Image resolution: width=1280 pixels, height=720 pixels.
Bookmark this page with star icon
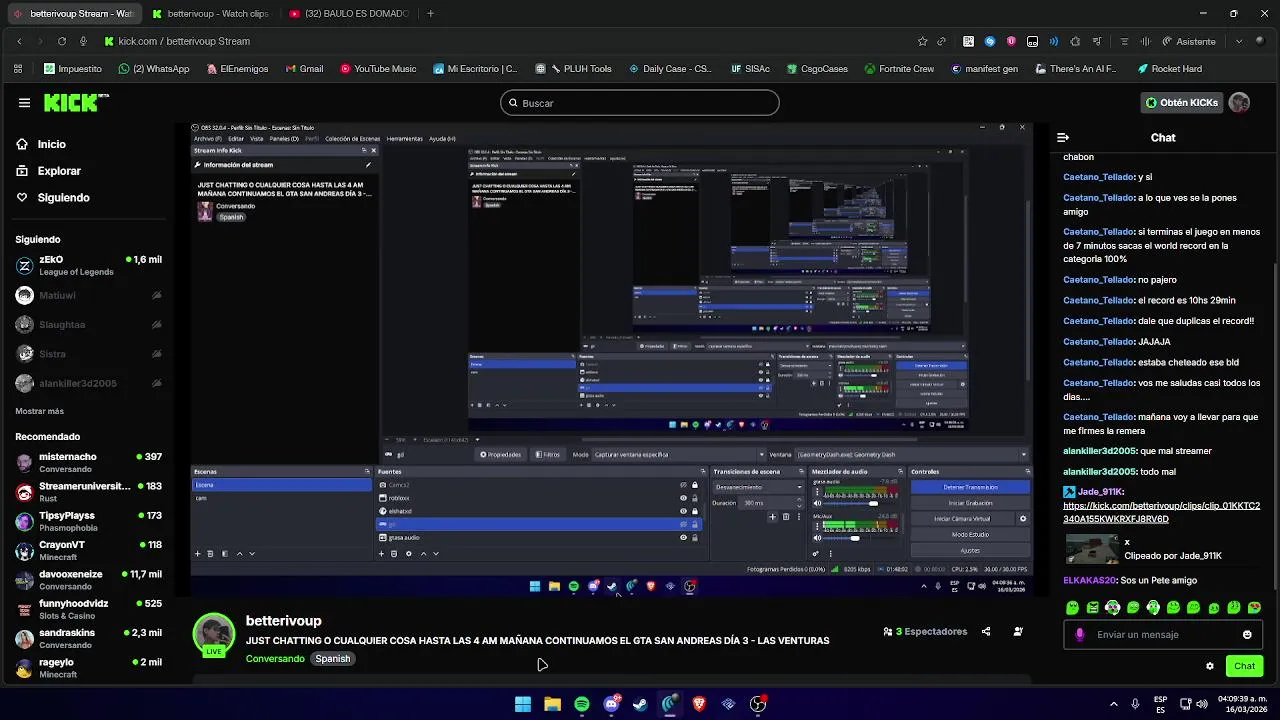(922, 41)
